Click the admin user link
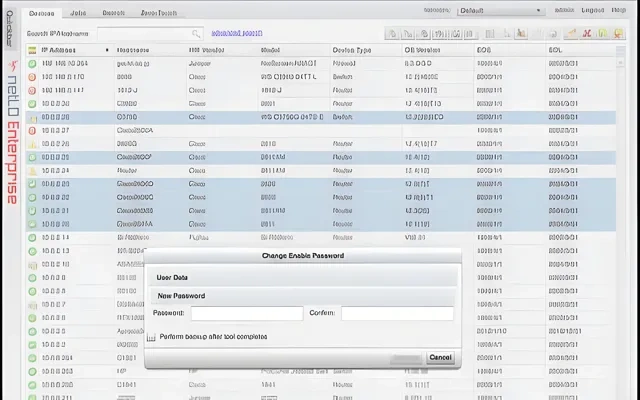 (564, 10)
